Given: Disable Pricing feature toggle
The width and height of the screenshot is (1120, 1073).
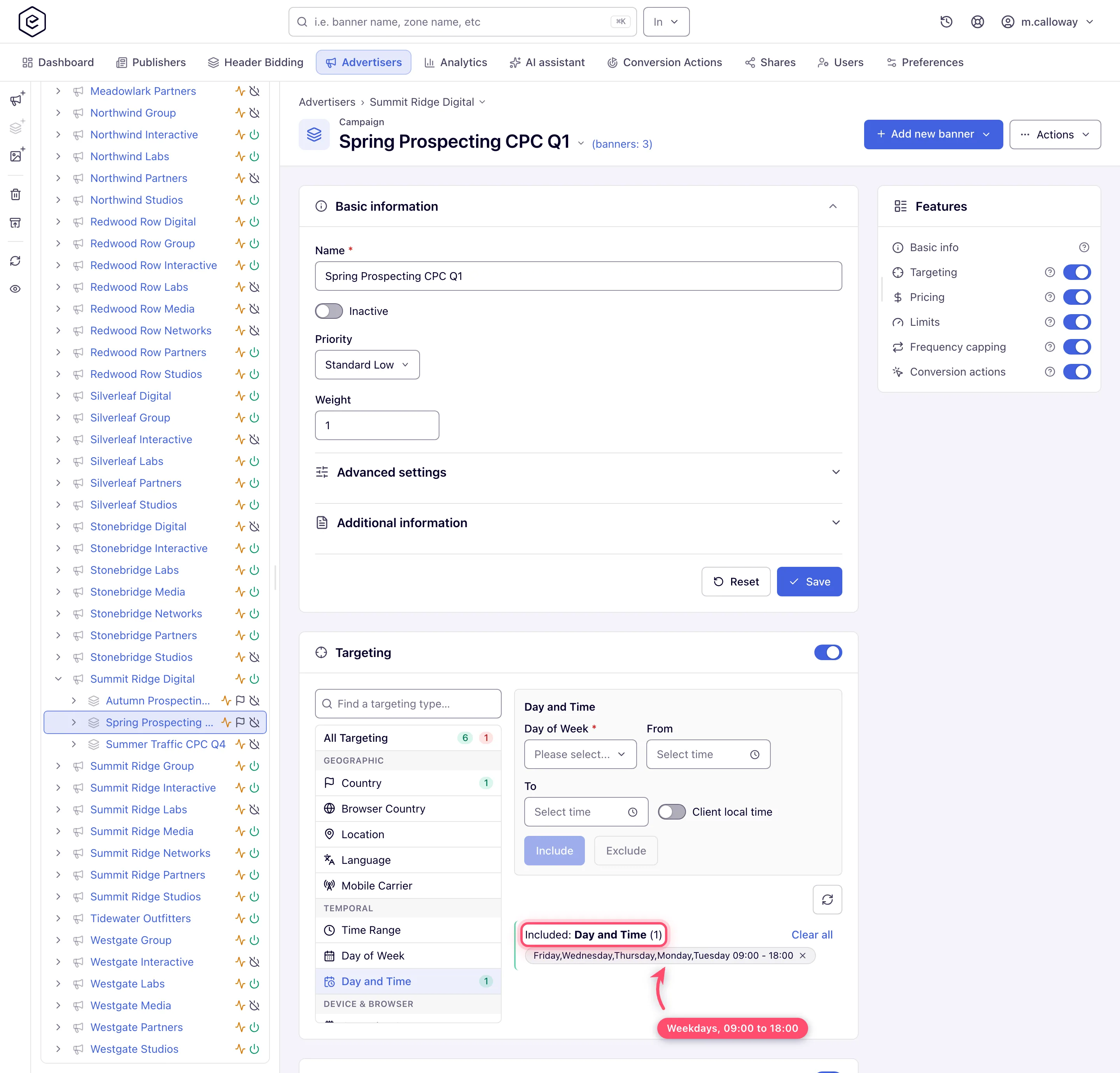Looking at the screenshot, I should tap(1076, 297).
